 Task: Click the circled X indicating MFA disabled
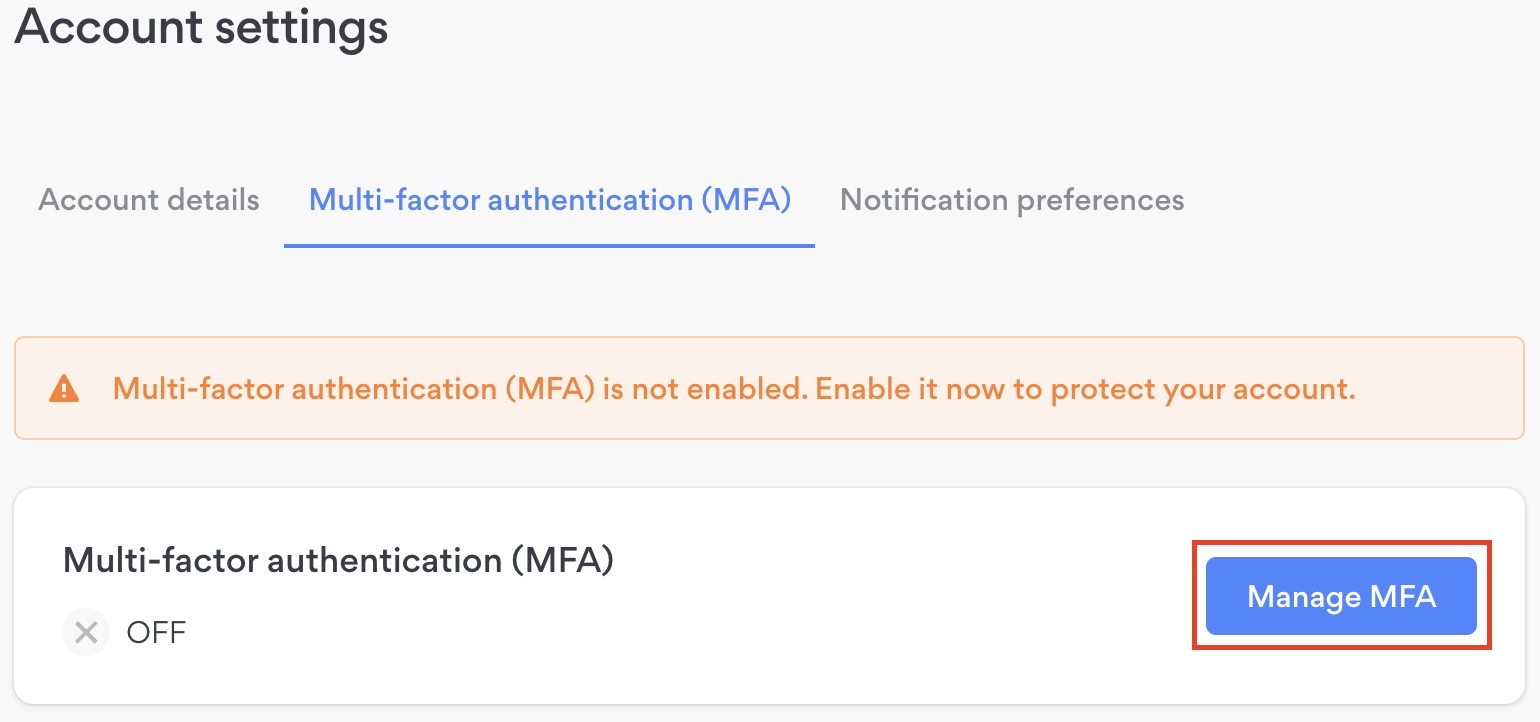pos(85,632)
